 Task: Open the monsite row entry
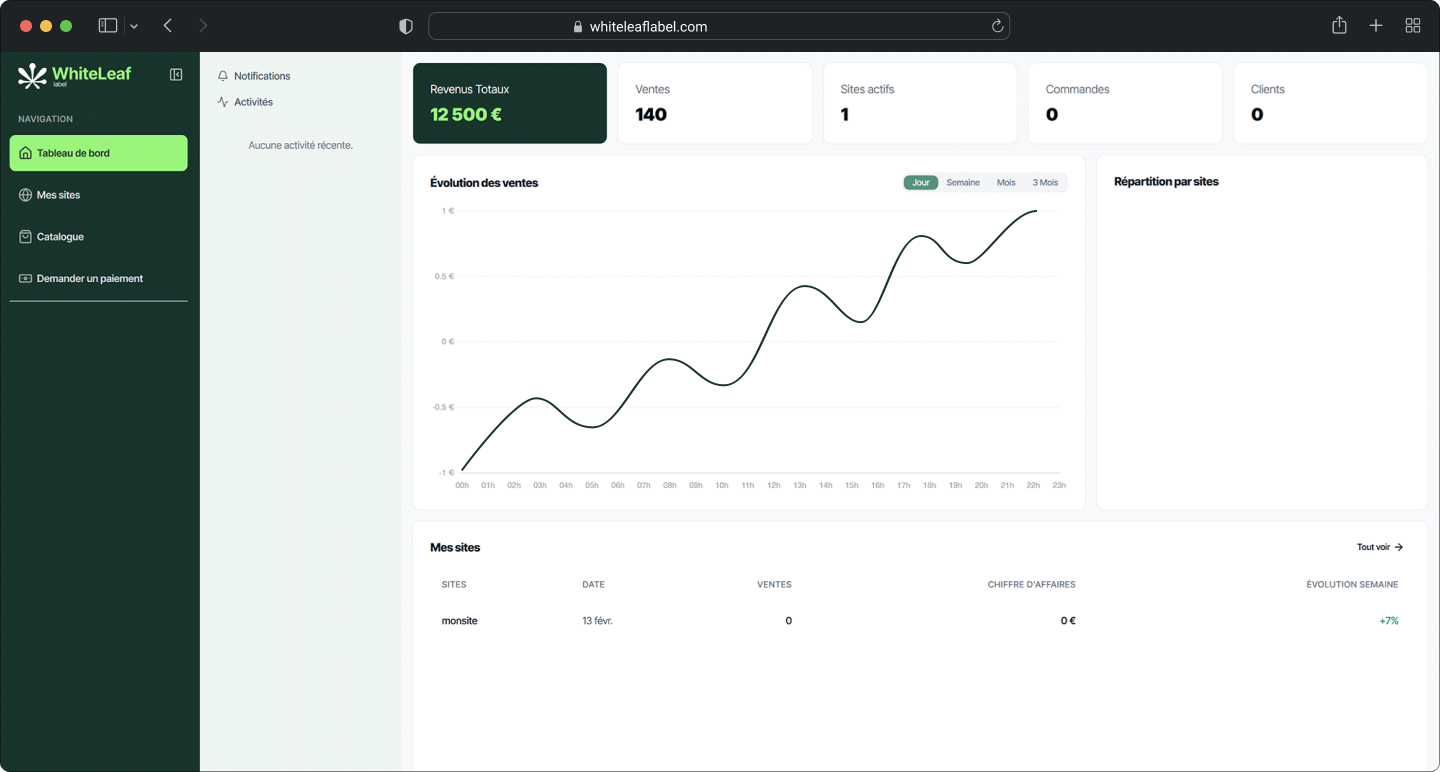tap(460, 621)
